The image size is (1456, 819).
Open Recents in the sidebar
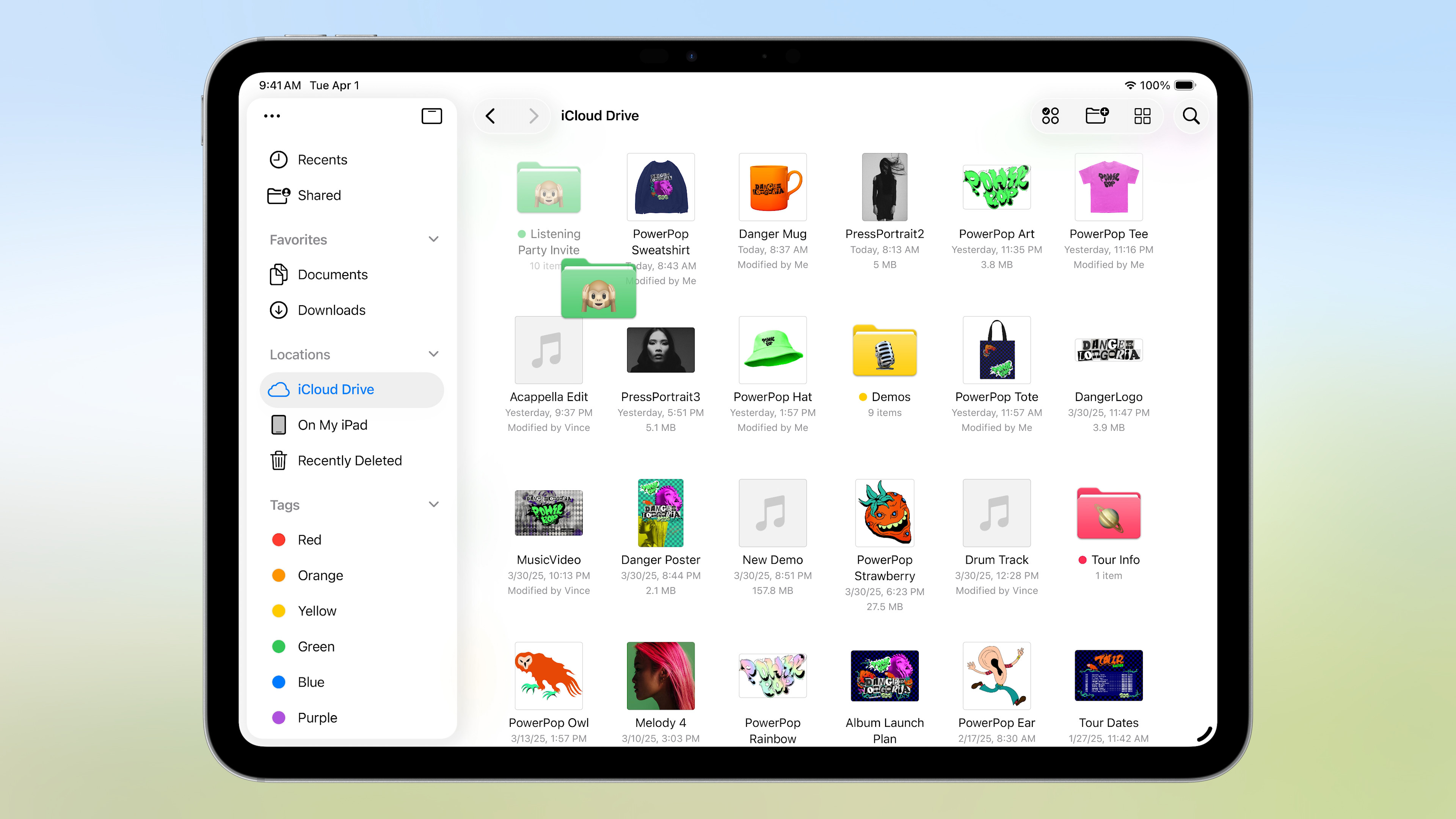[x=322, y=160]
